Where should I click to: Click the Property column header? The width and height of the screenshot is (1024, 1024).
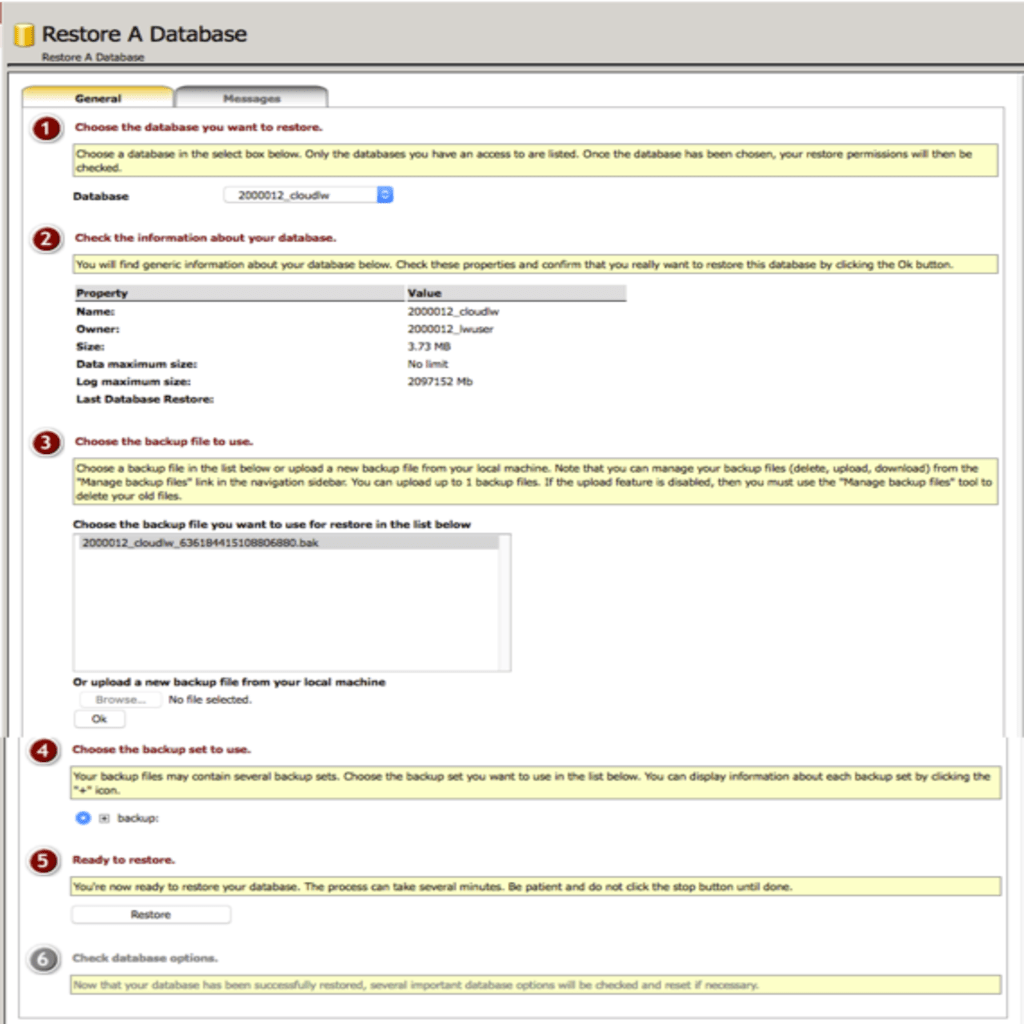pyautogui.click(x=239, y=293)
